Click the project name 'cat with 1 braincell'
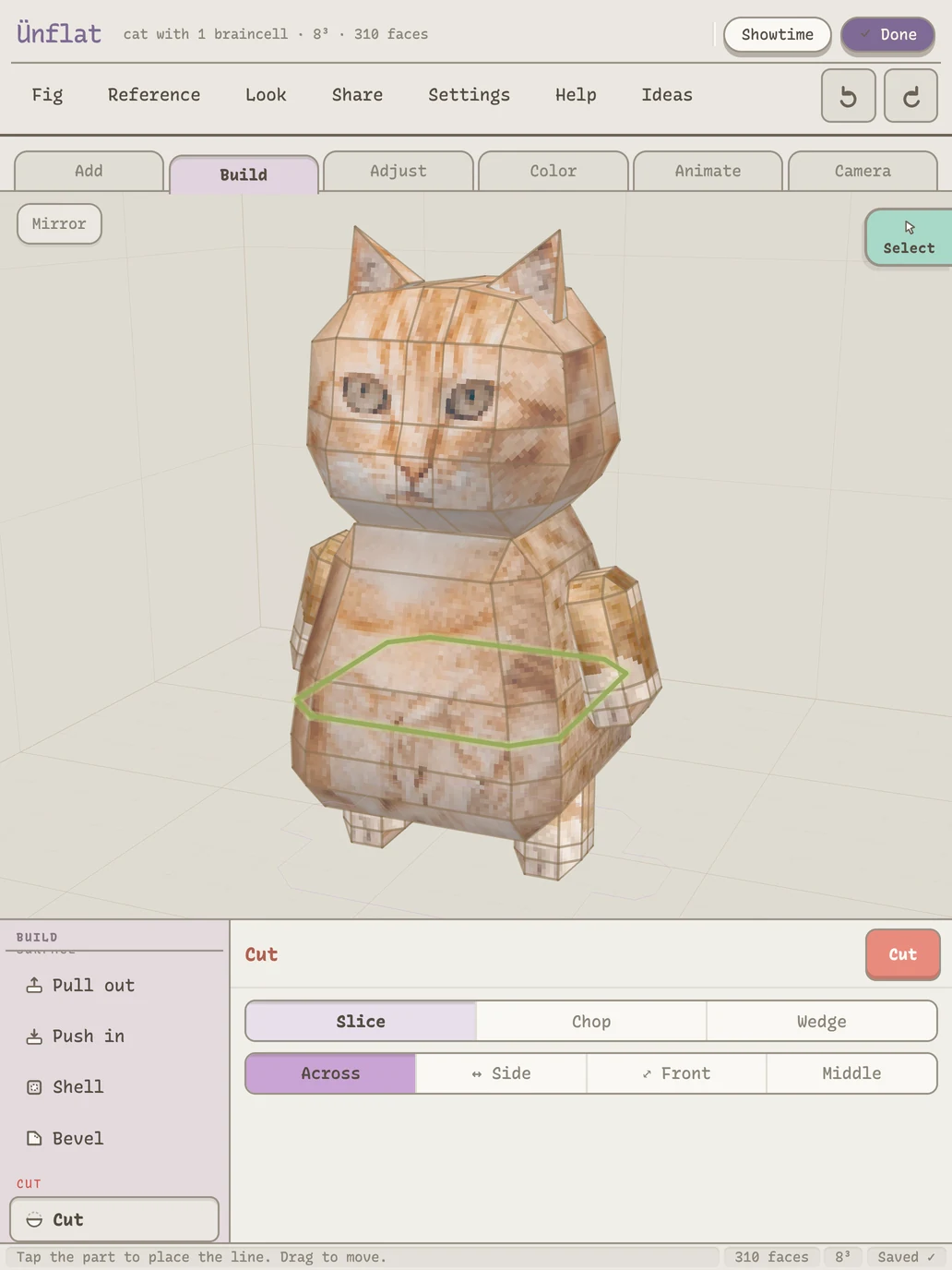The height and width of the screenshot is (1270, 952). point(206,34)
